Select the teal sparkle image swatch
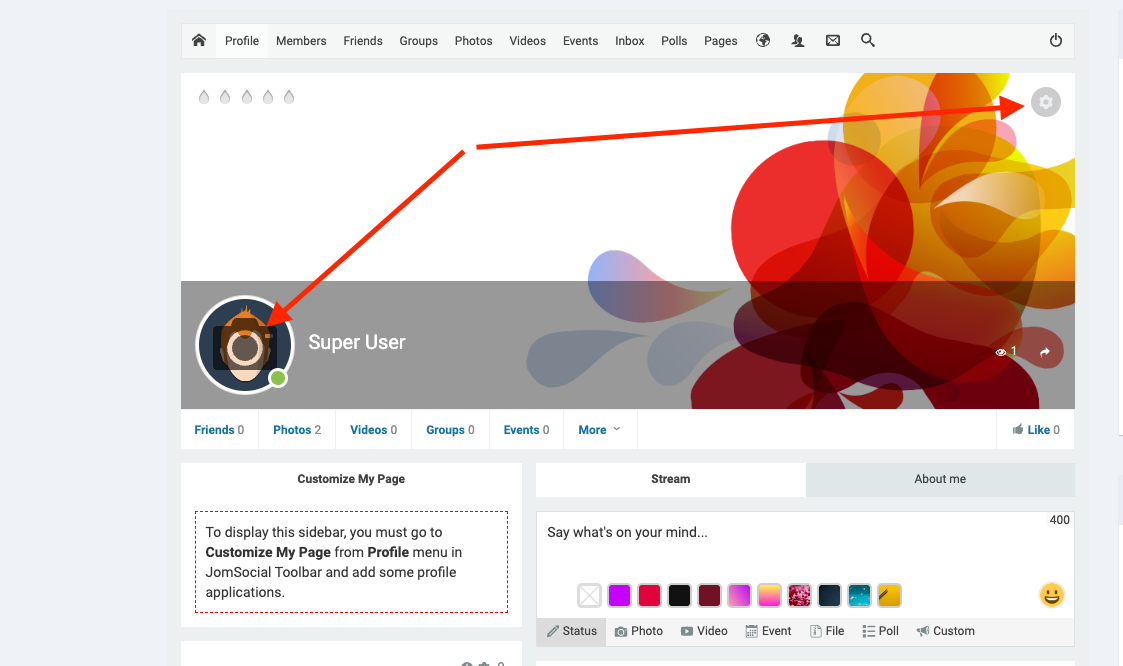This screenshot has width=1123, height=666. point(859,595)
